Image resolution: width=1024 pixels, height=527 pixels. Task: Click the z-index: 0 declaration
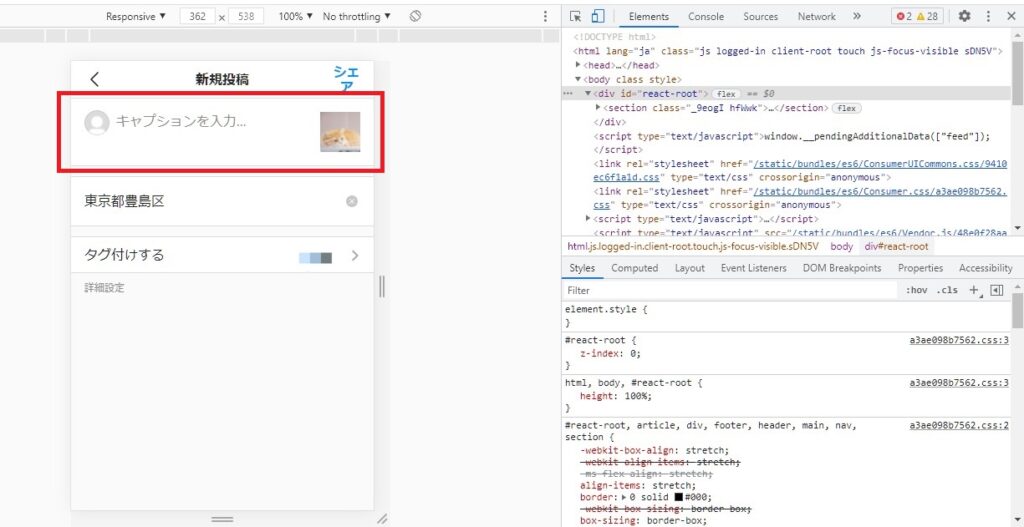coord(611,354)
